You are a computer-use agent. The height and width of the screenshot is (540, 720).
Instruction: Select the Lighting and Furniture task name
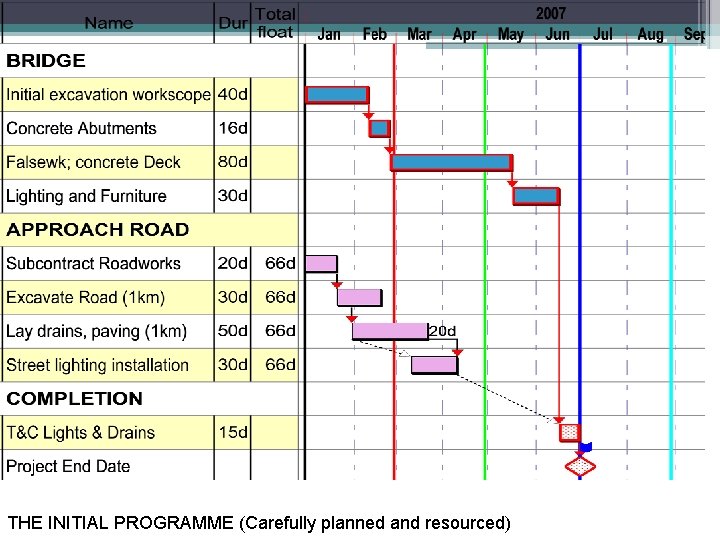(x=86, y=196)
